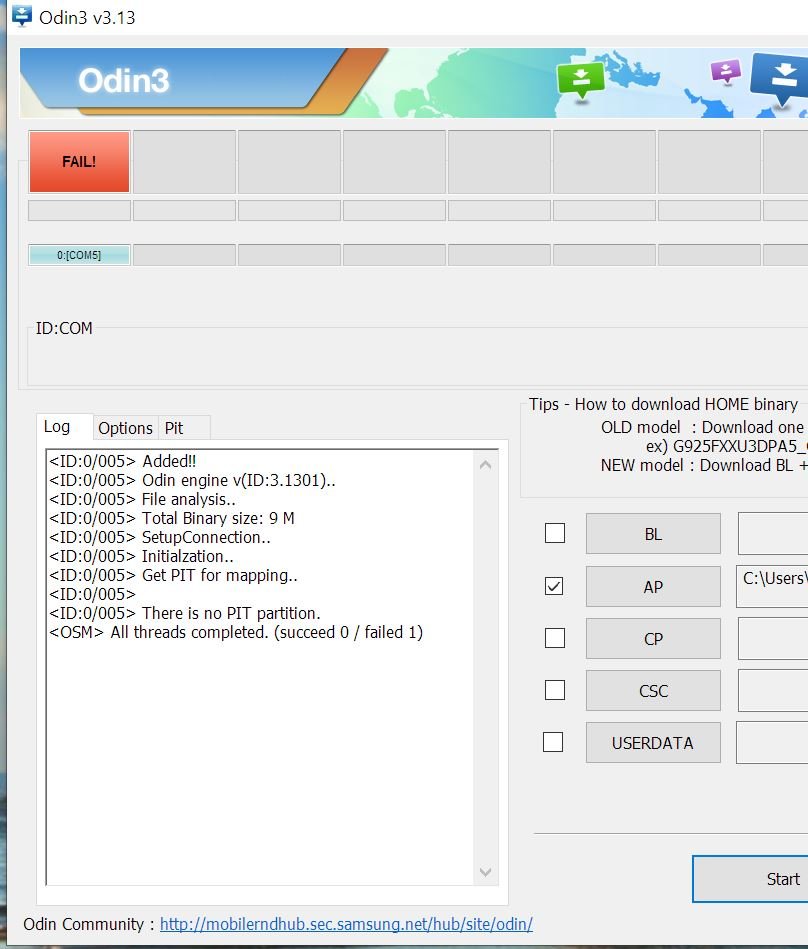
Task: Click the Start button
Action: coord(751,879)
